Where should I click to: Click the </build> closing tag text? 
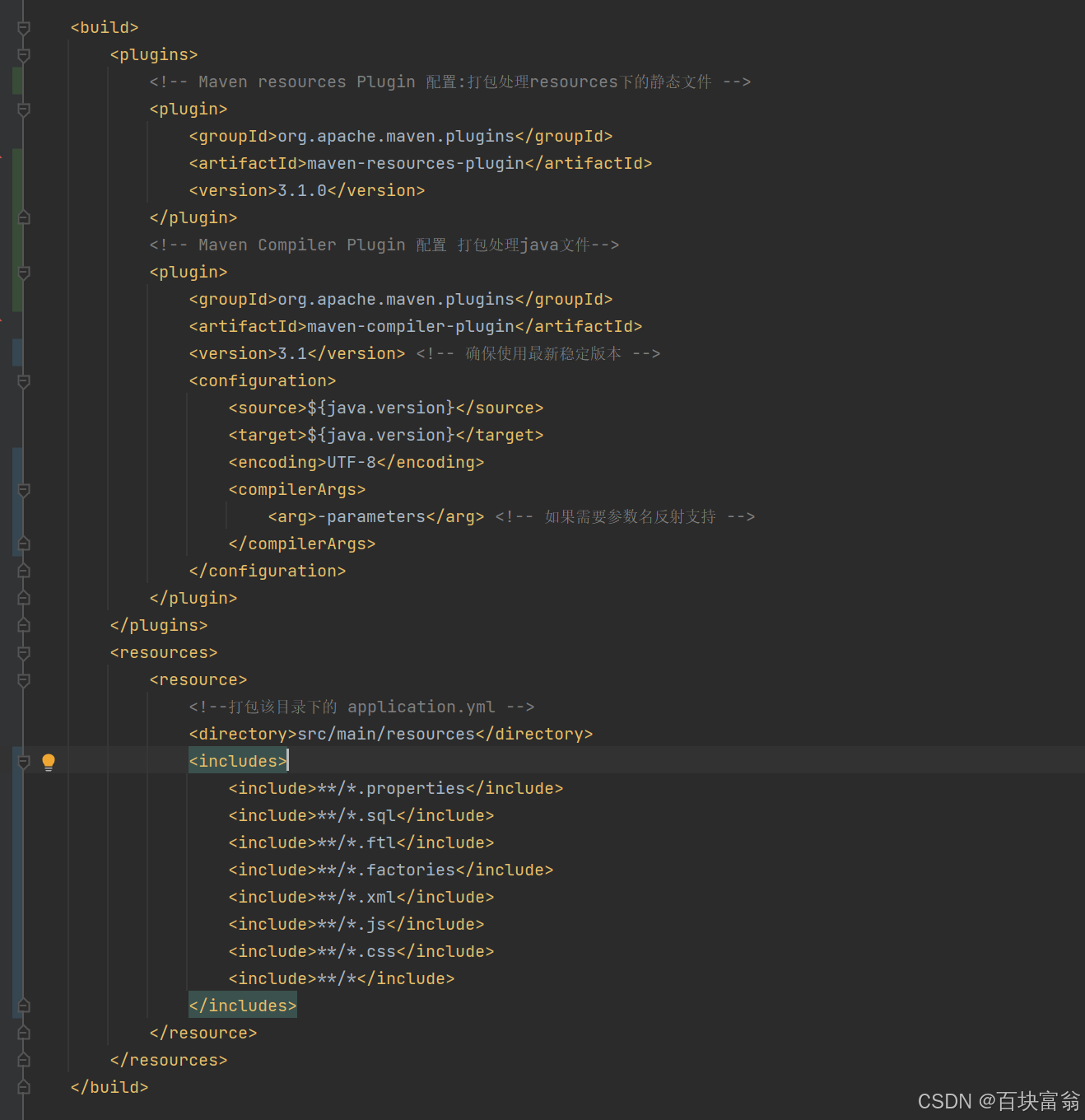tap(109, 1088)
